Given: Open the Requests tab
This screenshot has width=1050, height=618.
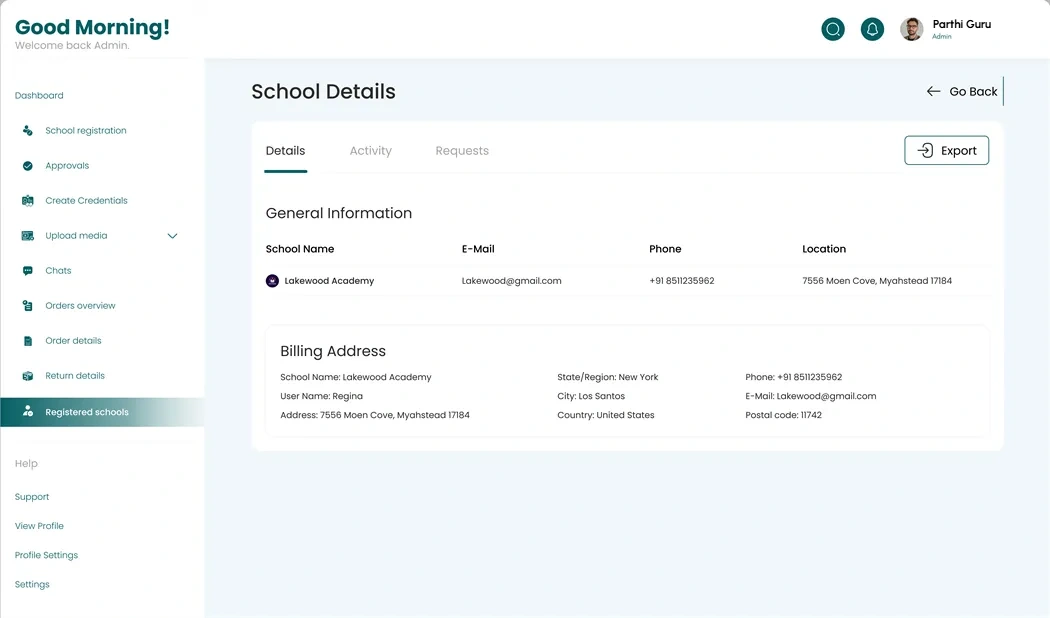Looking at the screenshot, I should tap(462, 151).
